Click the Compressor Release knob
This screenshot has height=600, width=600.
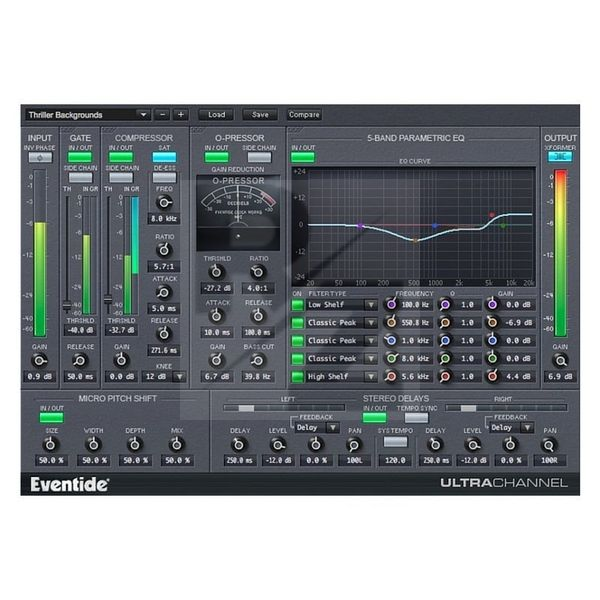164,334
